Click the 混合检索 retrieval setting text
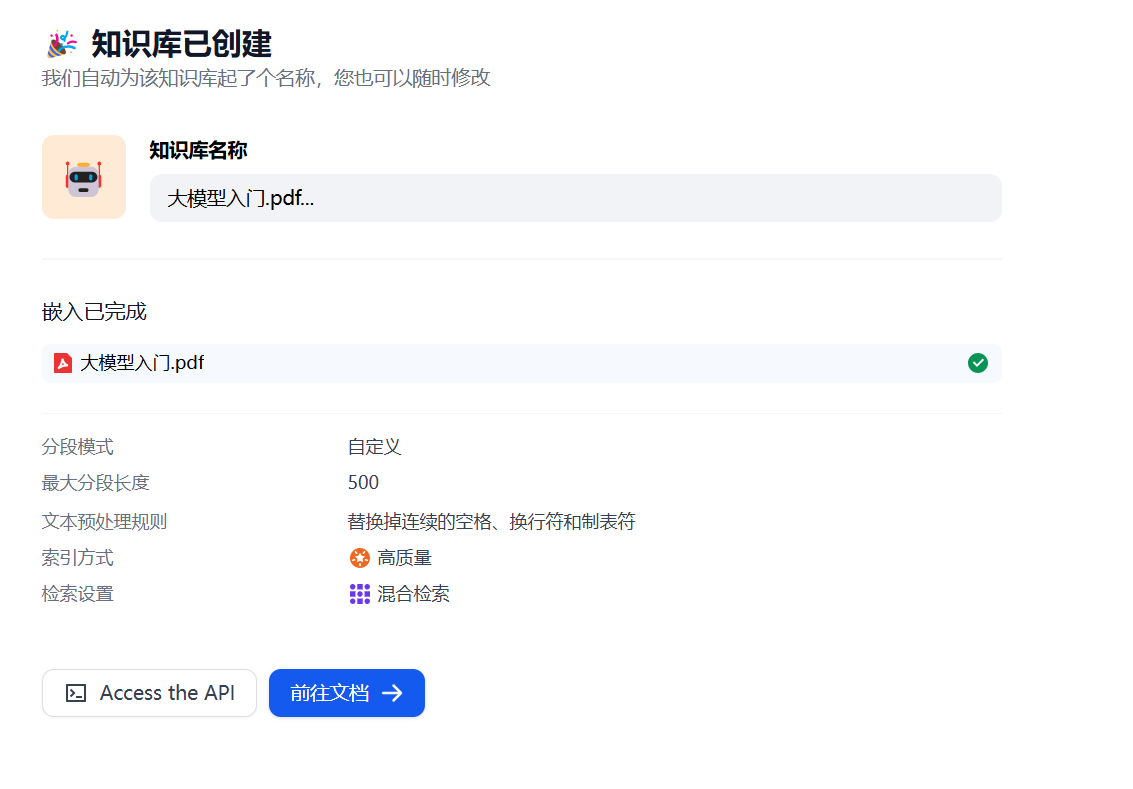 point(413,594)
